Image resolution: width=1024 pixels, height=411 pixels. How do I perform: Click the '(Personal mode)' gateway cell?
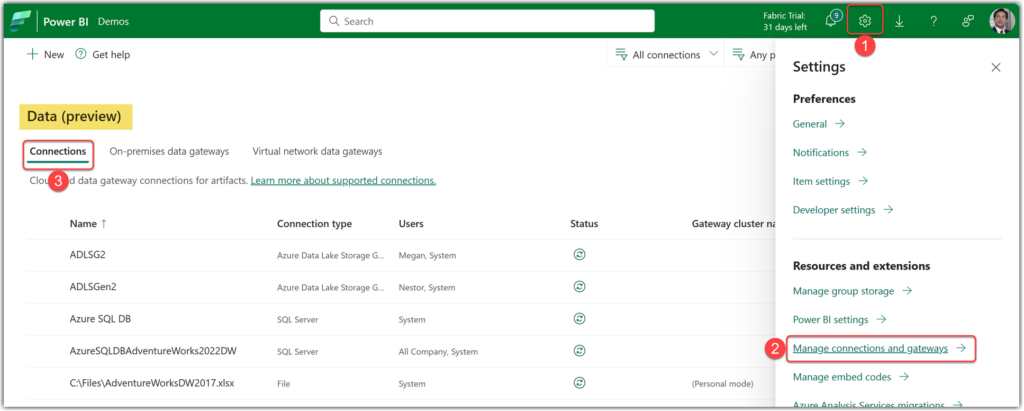click(x=722, y=384)
